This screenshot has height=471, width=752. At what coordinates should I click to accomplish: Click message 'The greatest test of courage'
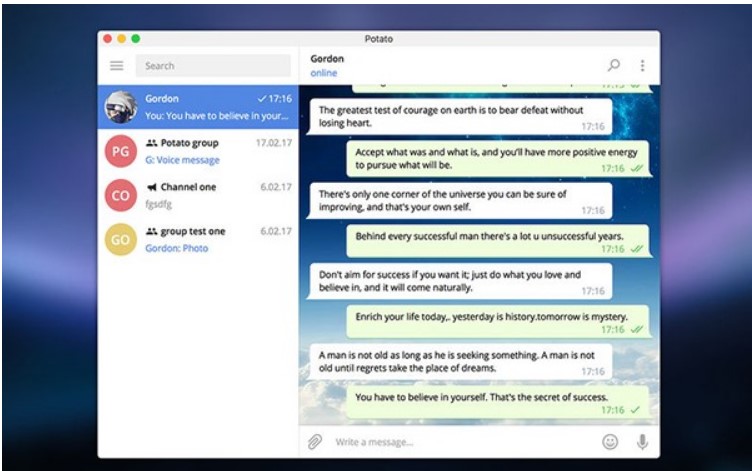tap(460, 117)
